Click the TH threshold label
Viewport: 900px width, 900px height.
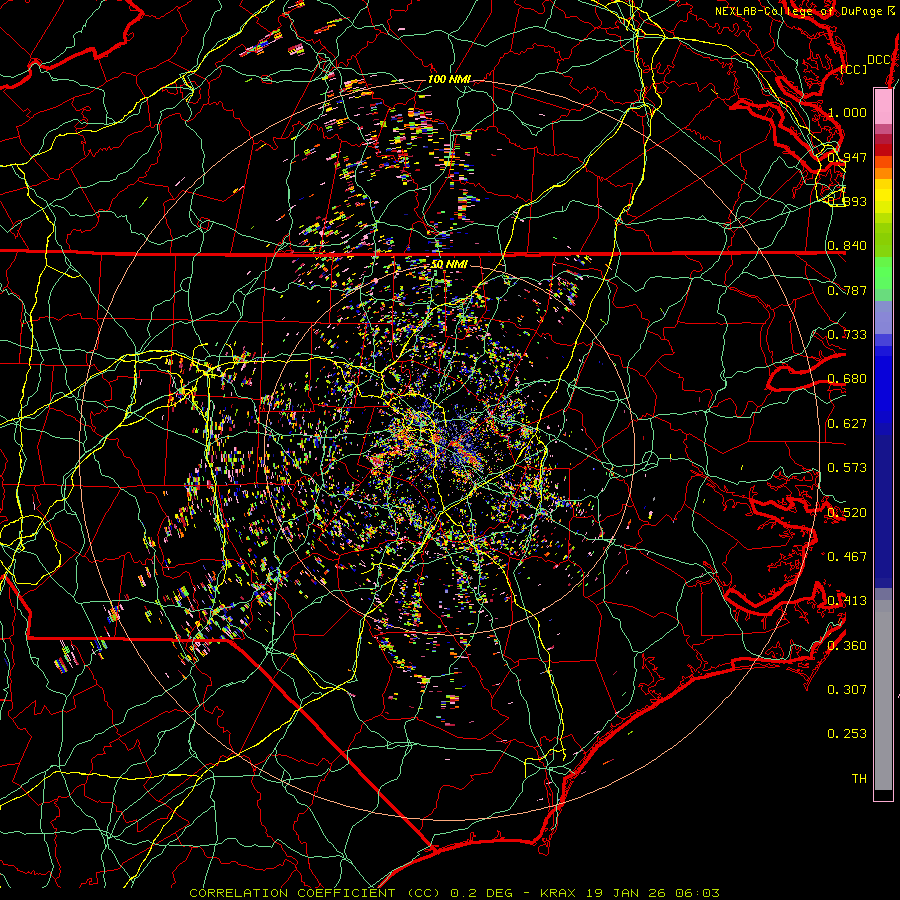(x=859, y=779)
